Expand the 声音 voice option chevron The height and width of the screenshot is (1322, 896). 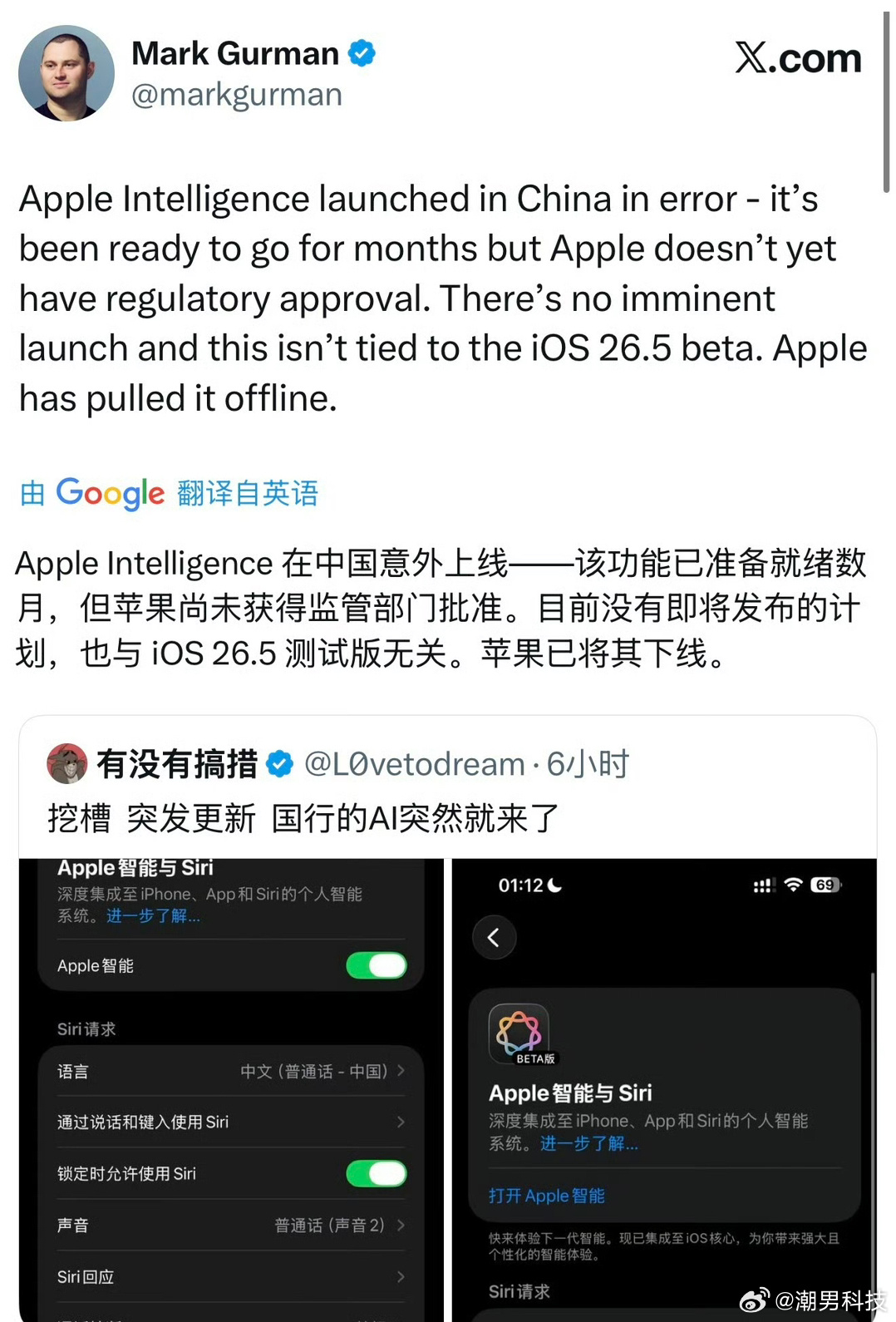(x=401, y=1225)
